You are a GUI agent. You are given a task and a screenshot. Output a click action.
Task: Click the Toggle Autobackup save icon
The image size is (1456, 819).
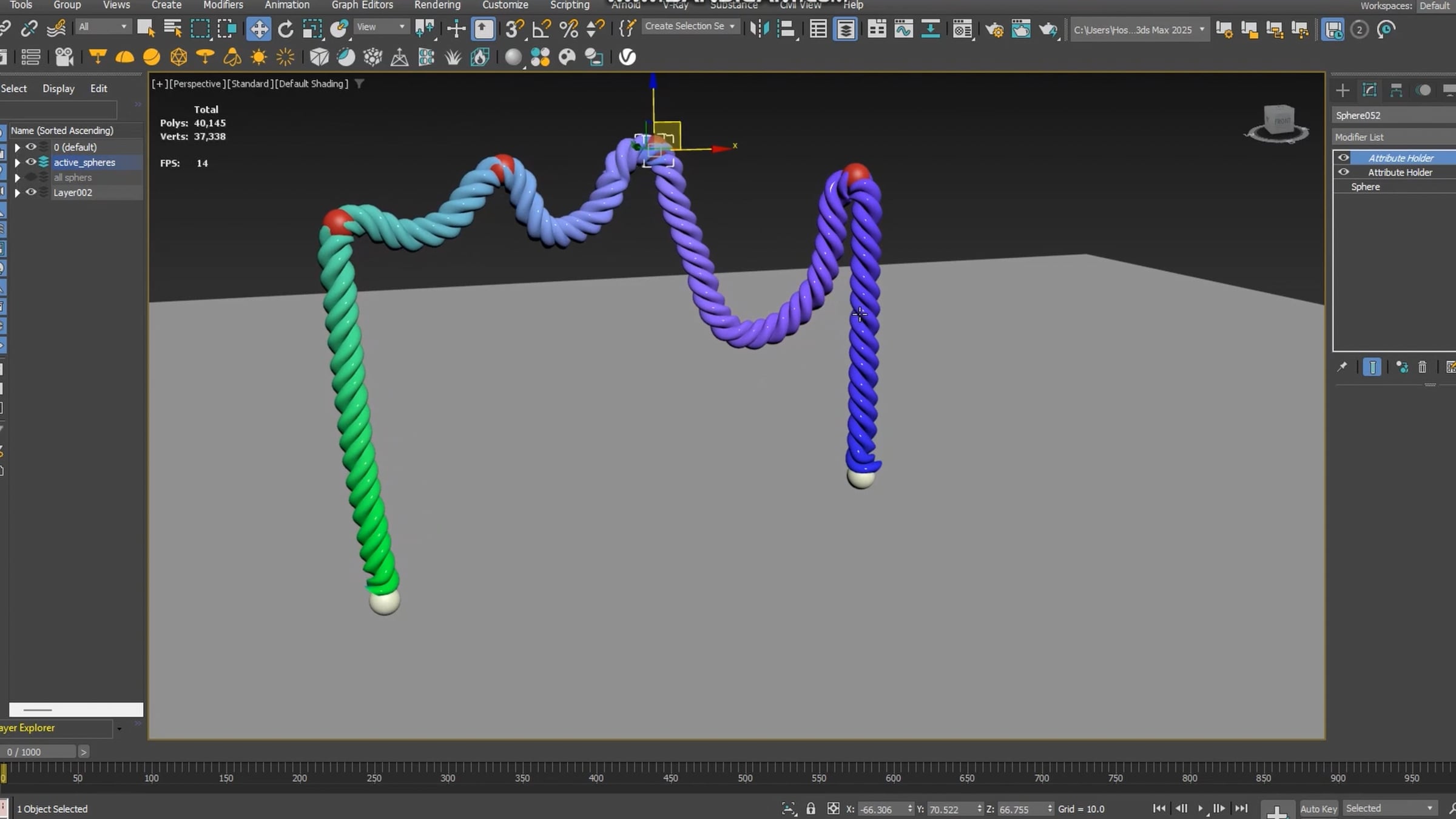click(1333, 29)
